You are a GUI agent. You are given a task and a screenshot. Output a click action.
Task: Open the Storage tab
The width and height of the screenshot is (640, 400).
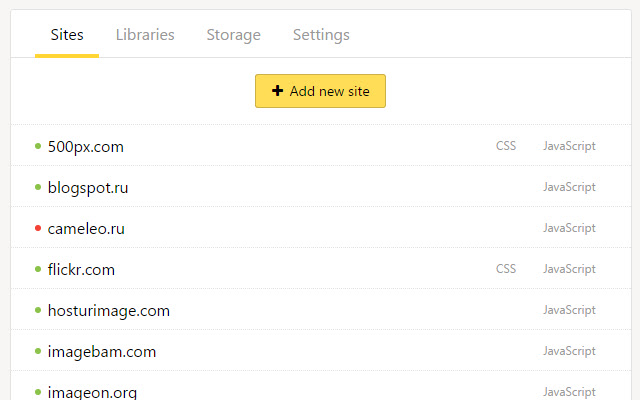click(233, 35)
